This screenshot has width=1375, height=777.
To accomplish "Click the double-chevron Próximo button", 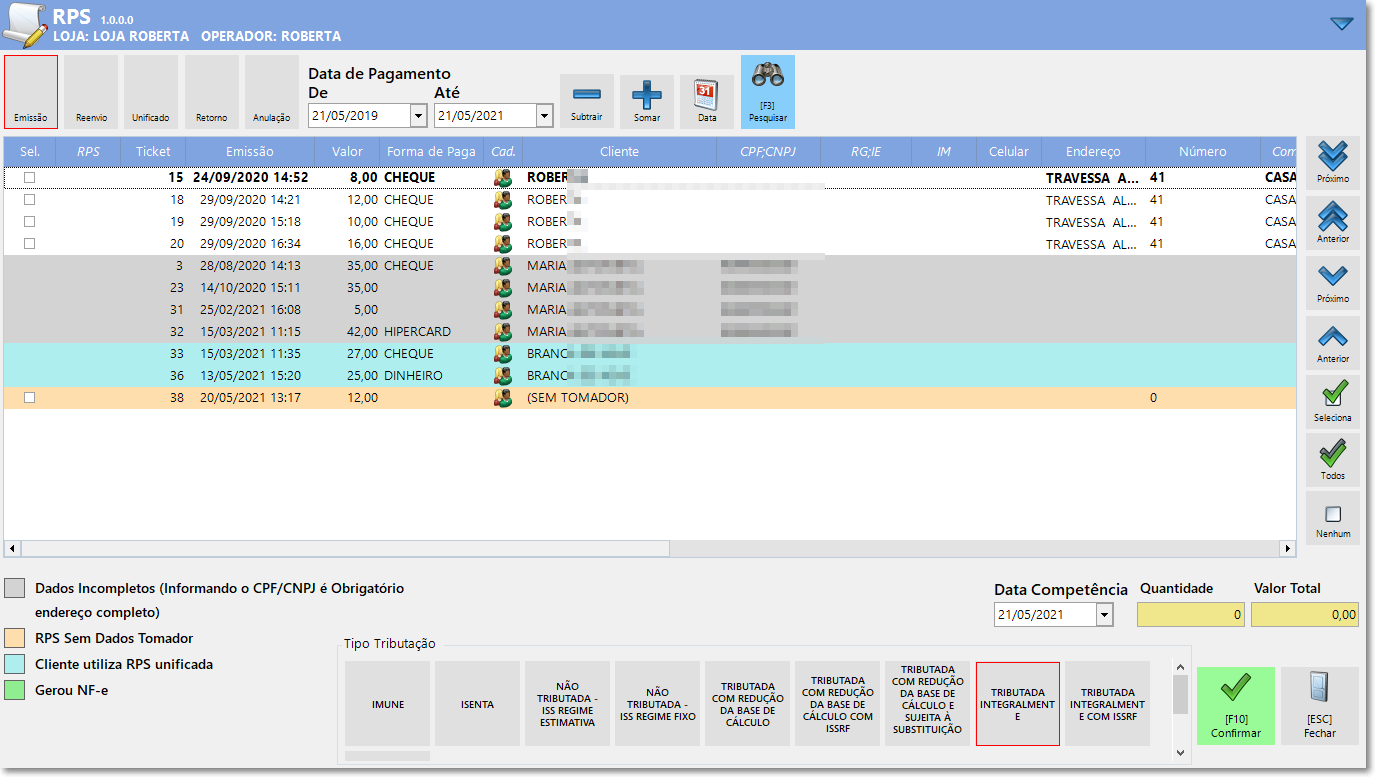I will (x=1333, y=163).
